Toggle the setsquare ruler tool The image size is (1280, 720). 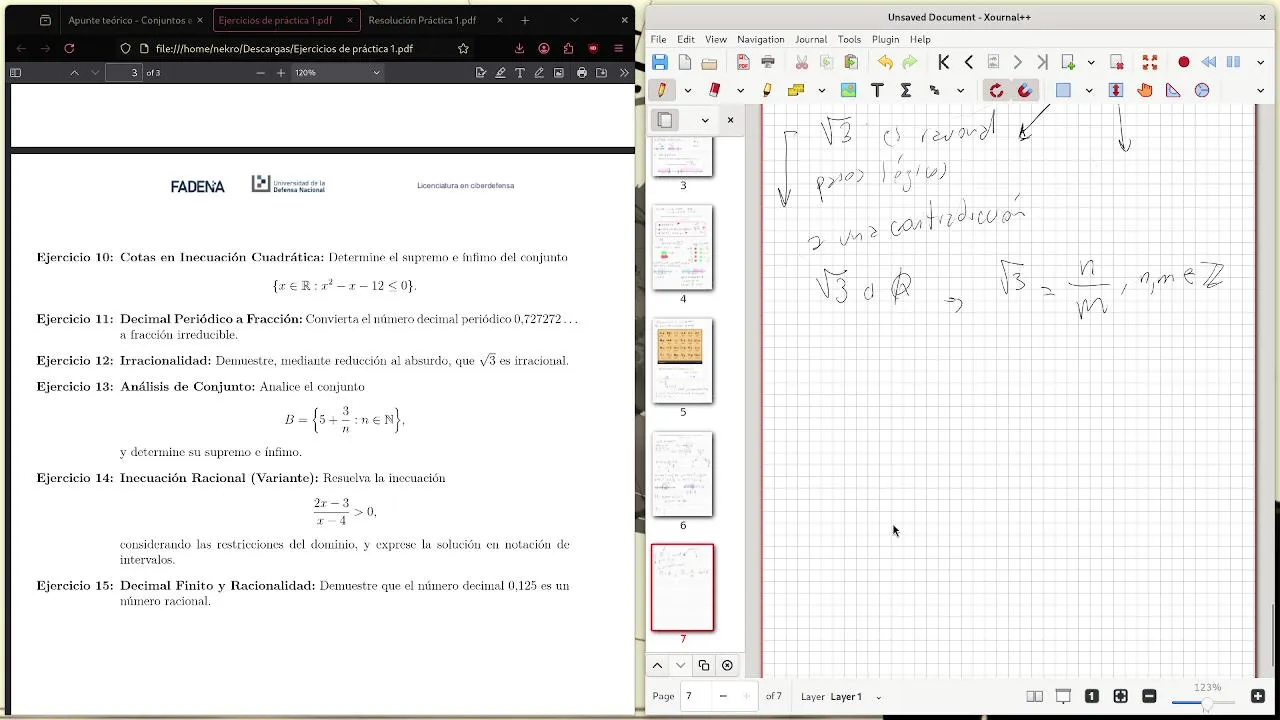tap(1173, 90)
